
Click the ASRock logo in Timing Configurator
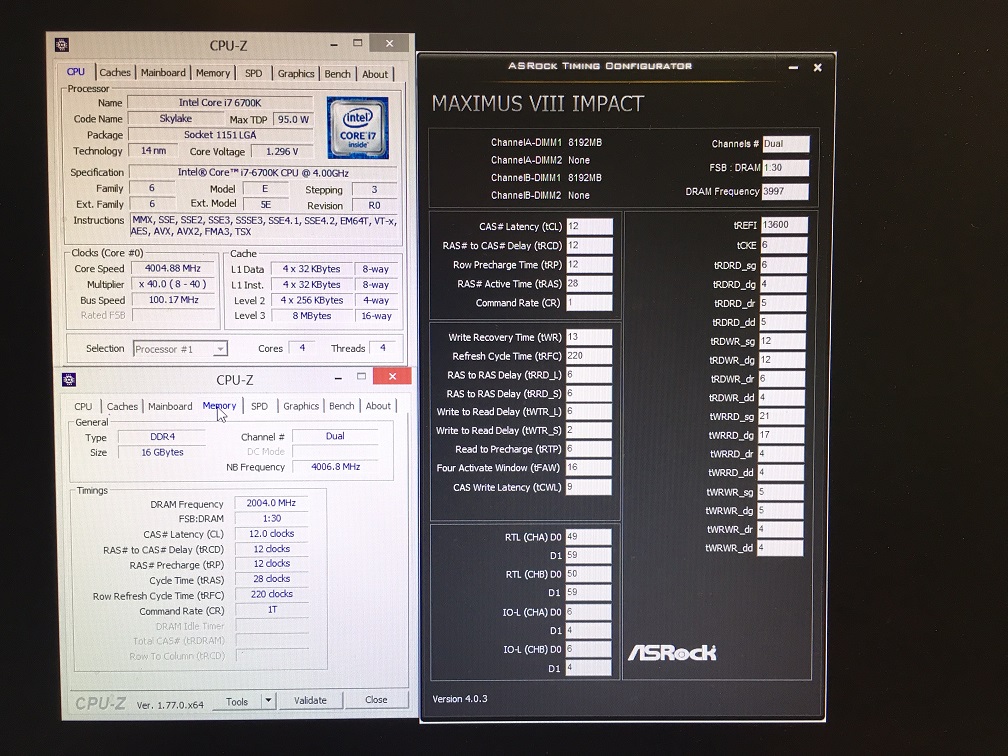[672, 652]
